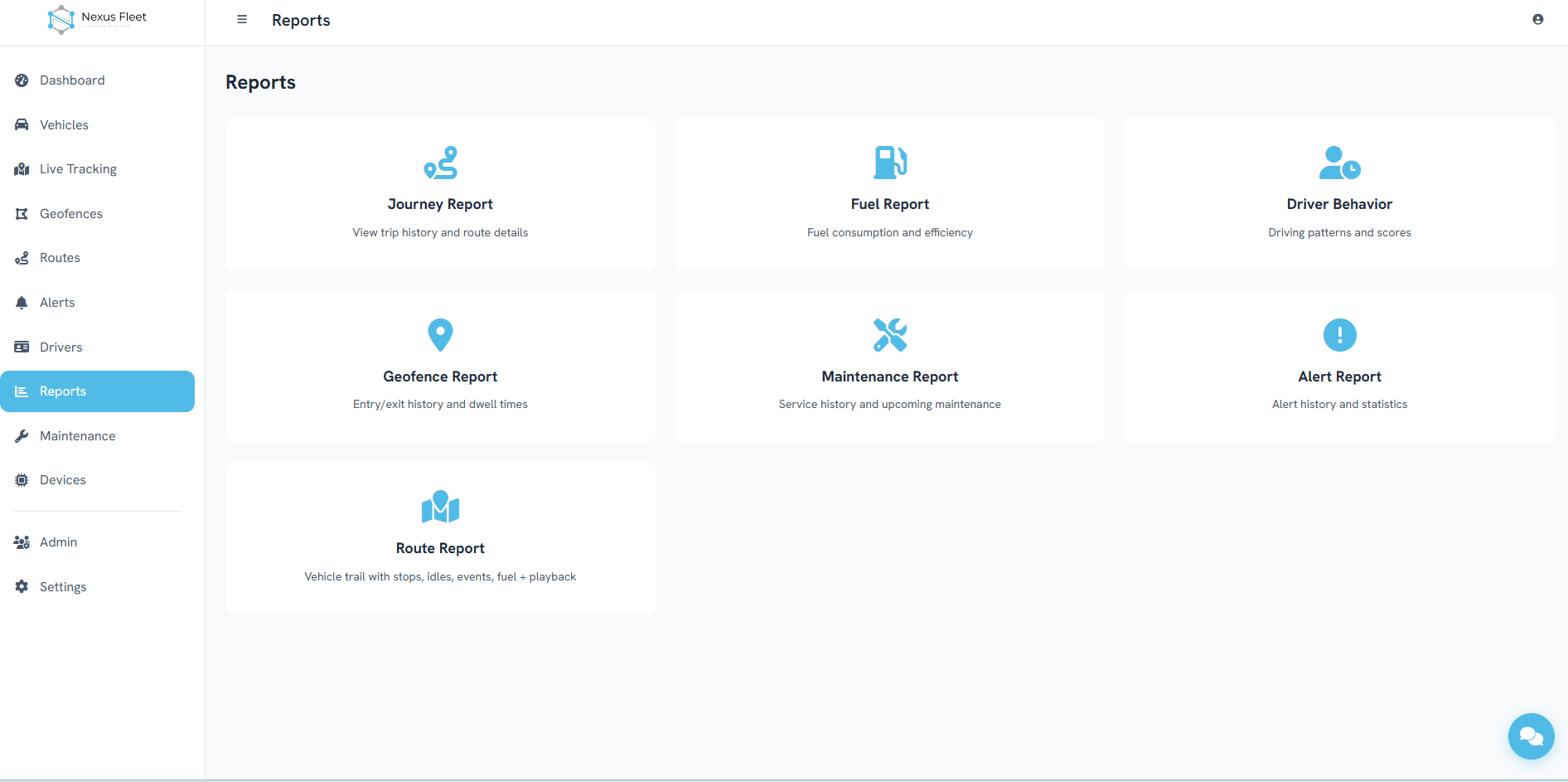The image size is (1568, 782).
Task: Click the Maintenance Report tools icon
Action: (x=890, y=335)
